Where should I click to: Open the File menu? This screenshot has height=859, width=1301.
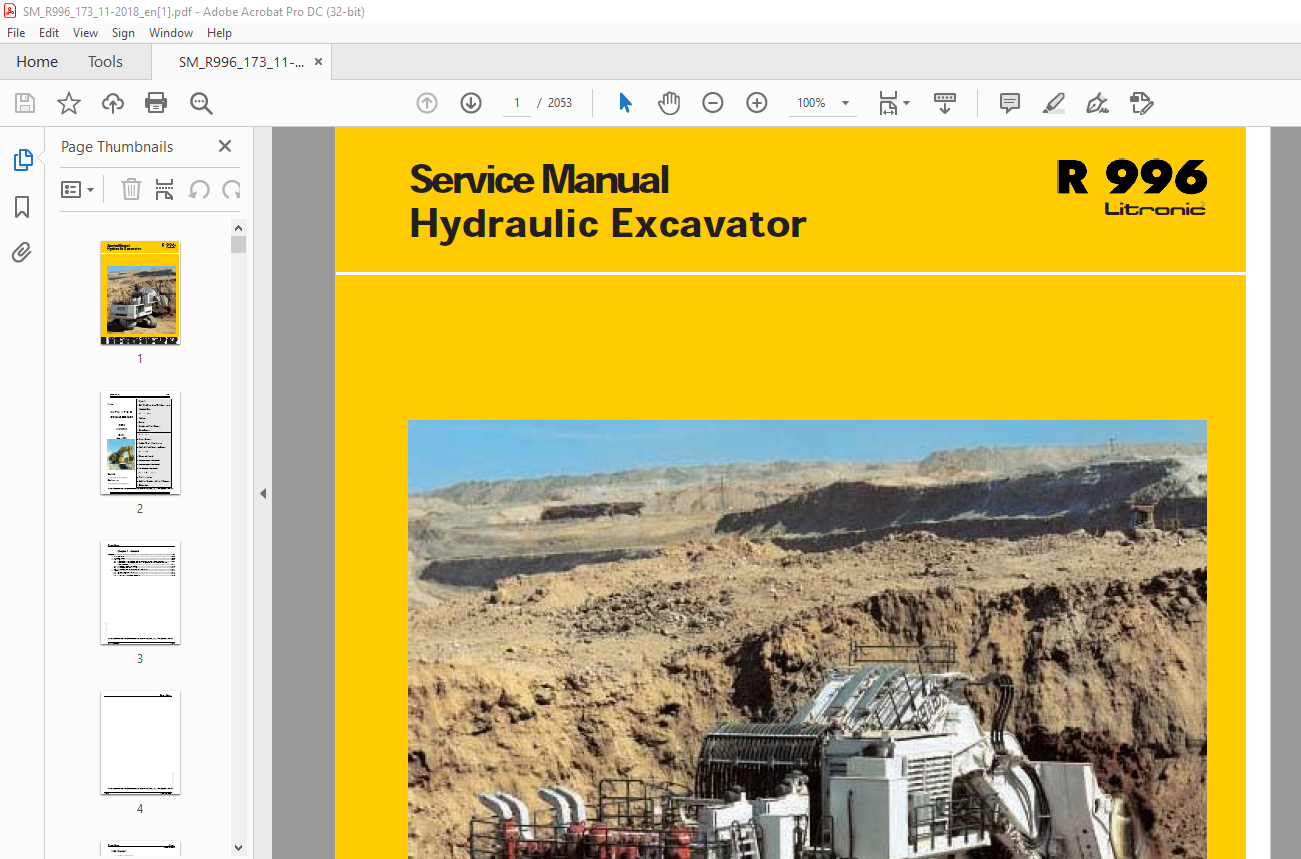(x=16, y=33)
